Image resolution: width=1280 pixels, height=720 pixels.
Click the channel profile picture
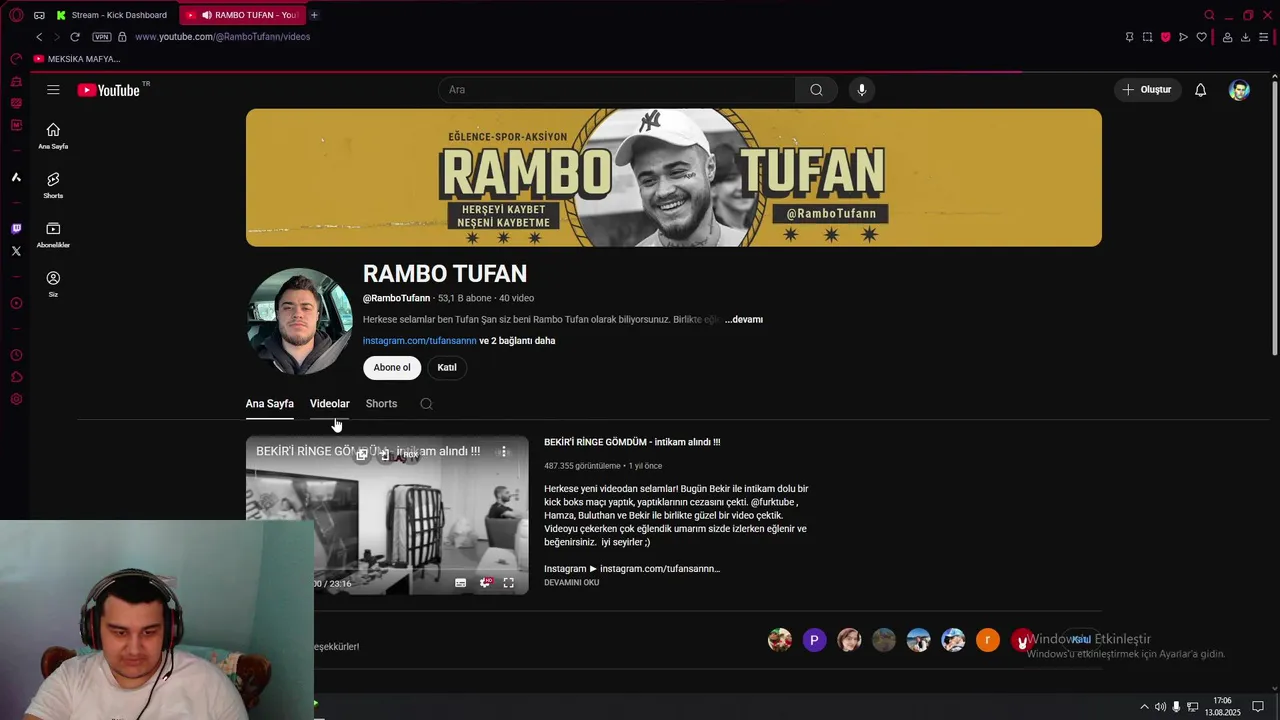click(299, 321)
